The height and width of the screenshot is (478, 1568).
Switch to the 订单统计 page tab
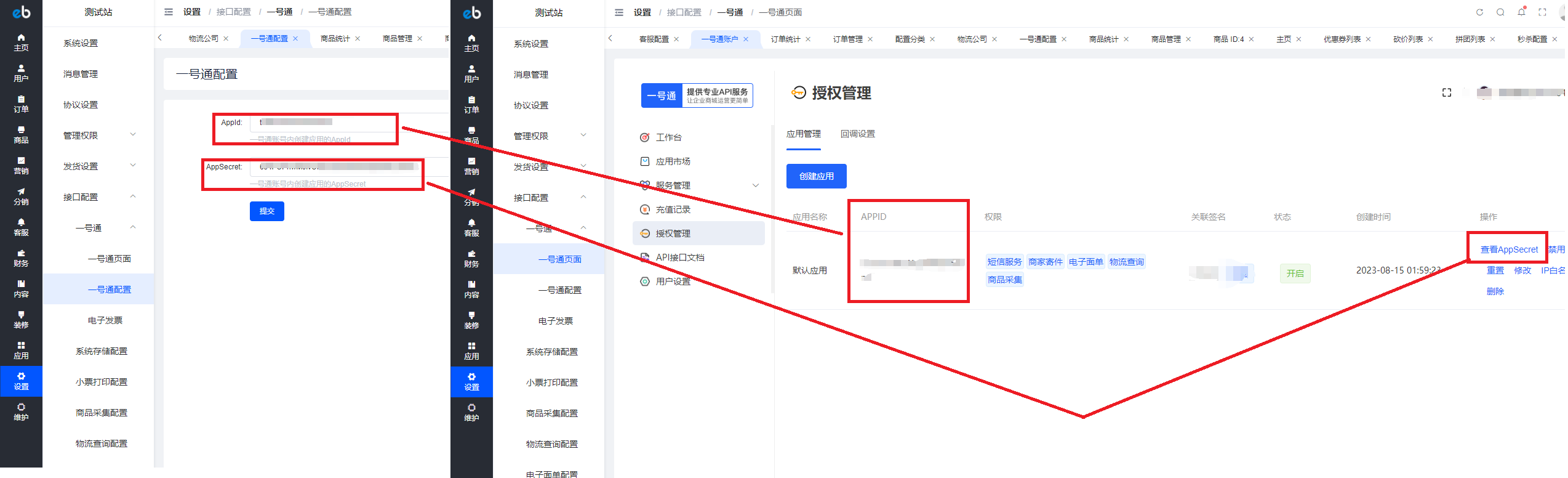tap(785, 39)
